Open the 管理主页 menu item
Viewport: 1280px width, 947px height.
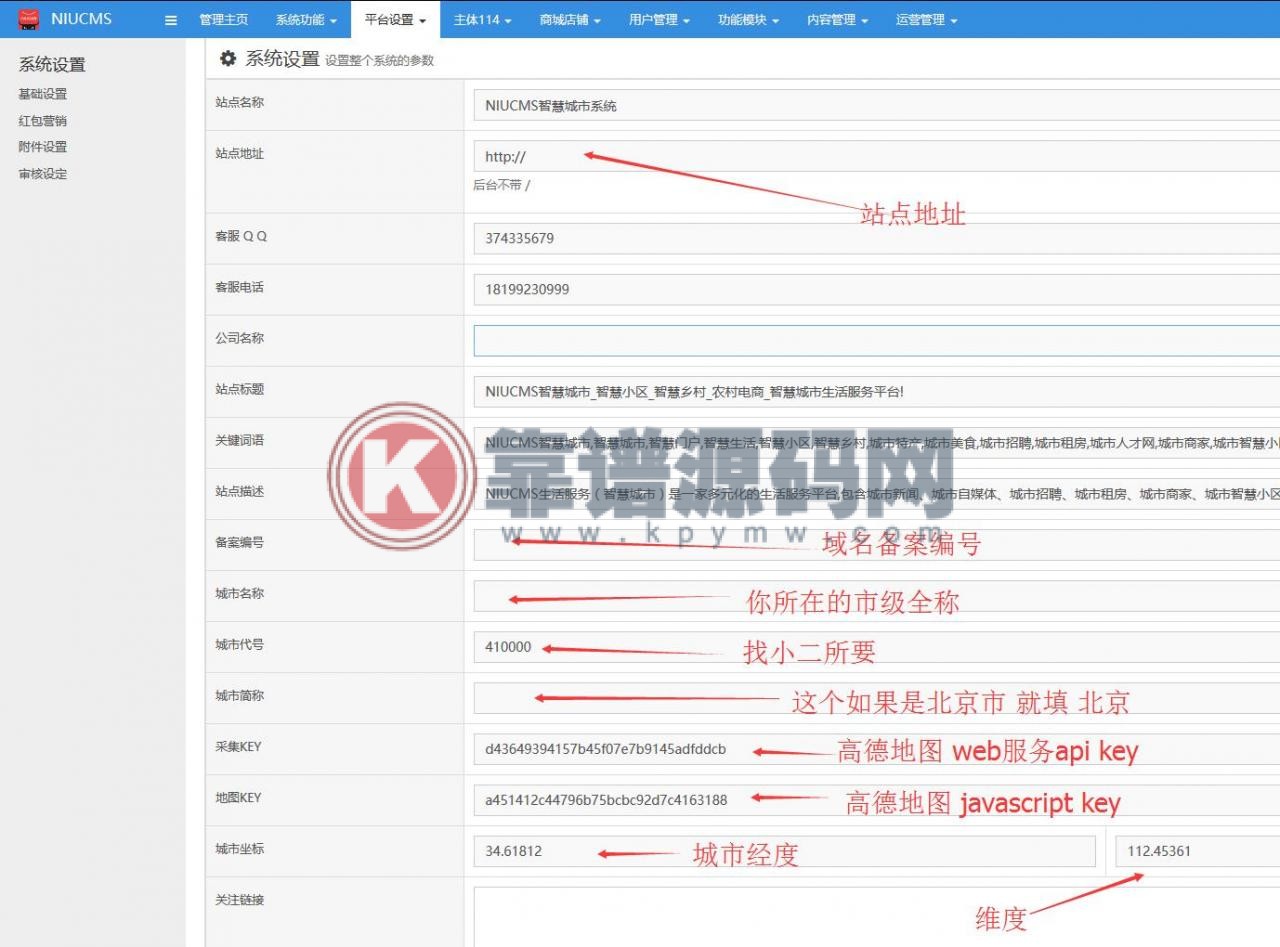224,20
